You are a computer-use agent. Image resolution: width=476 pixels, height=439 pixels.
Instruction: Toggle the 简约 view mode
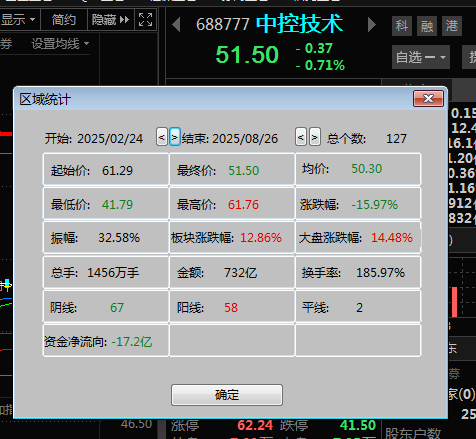64,20
